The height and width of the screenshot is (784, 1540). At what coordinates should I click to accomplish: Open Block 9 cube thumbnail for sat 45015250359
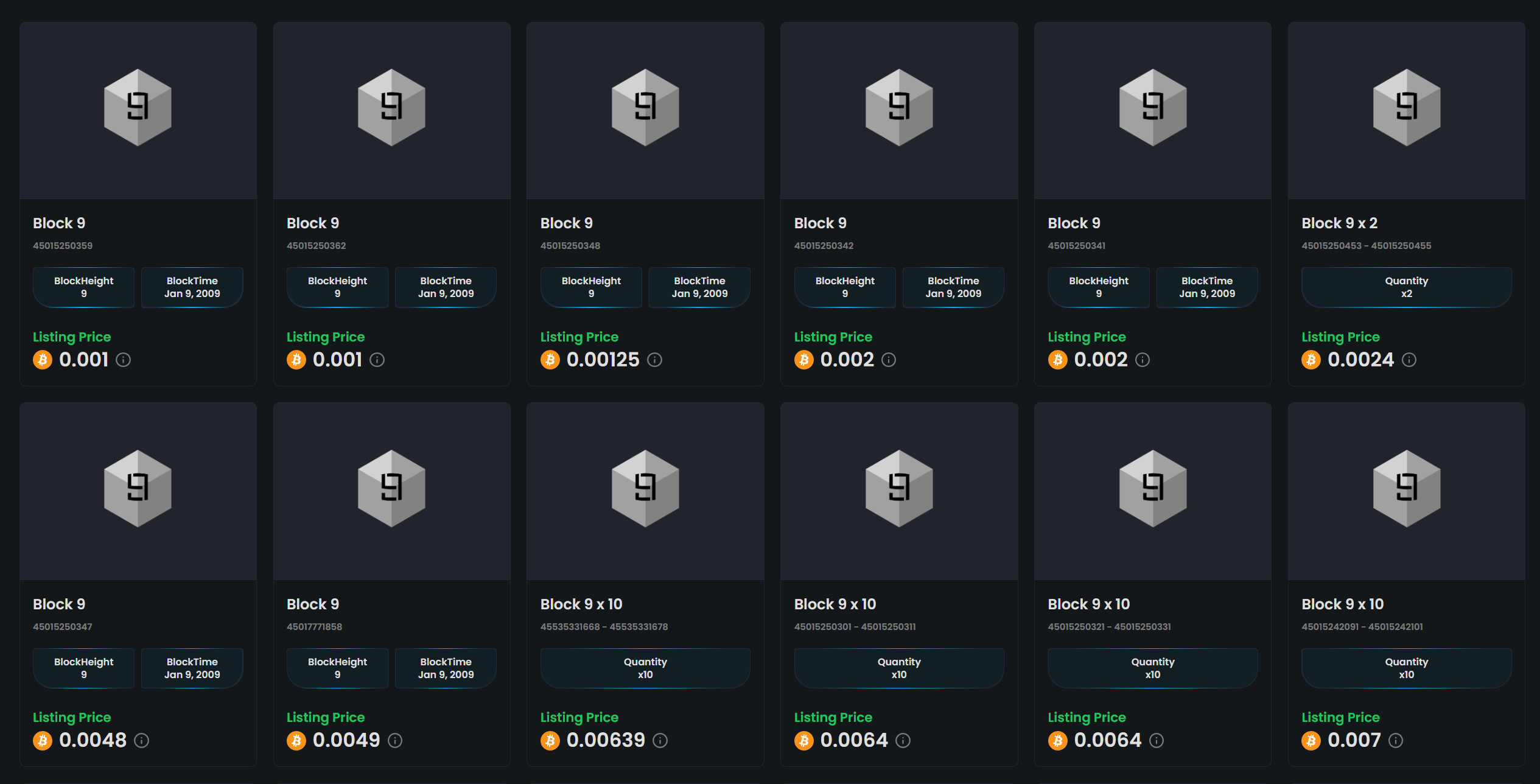(138, 108)
